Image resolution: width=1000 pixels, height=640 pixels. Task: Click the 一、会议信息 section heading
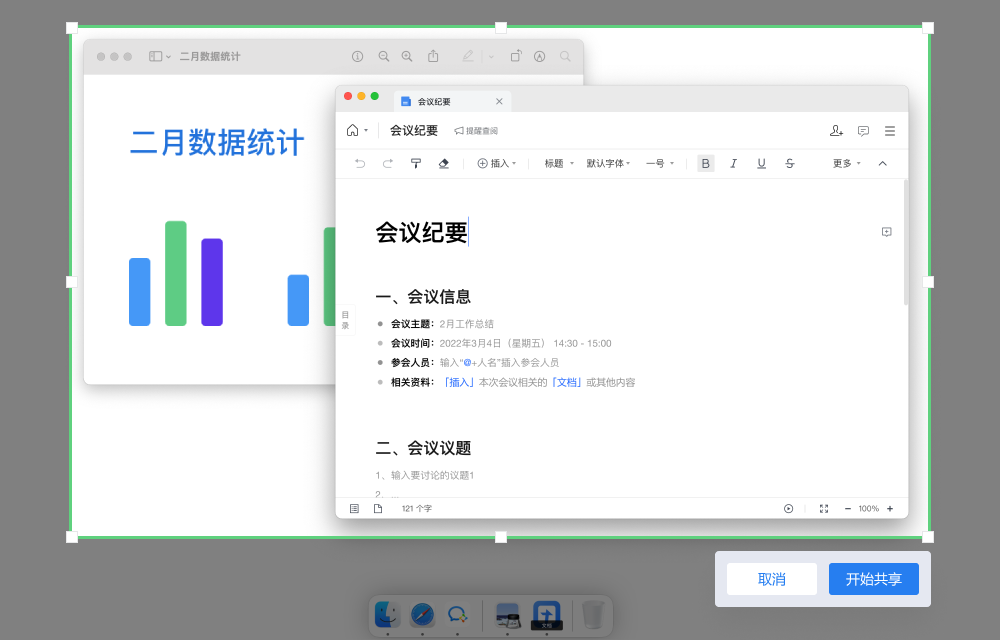click(423, 296)
